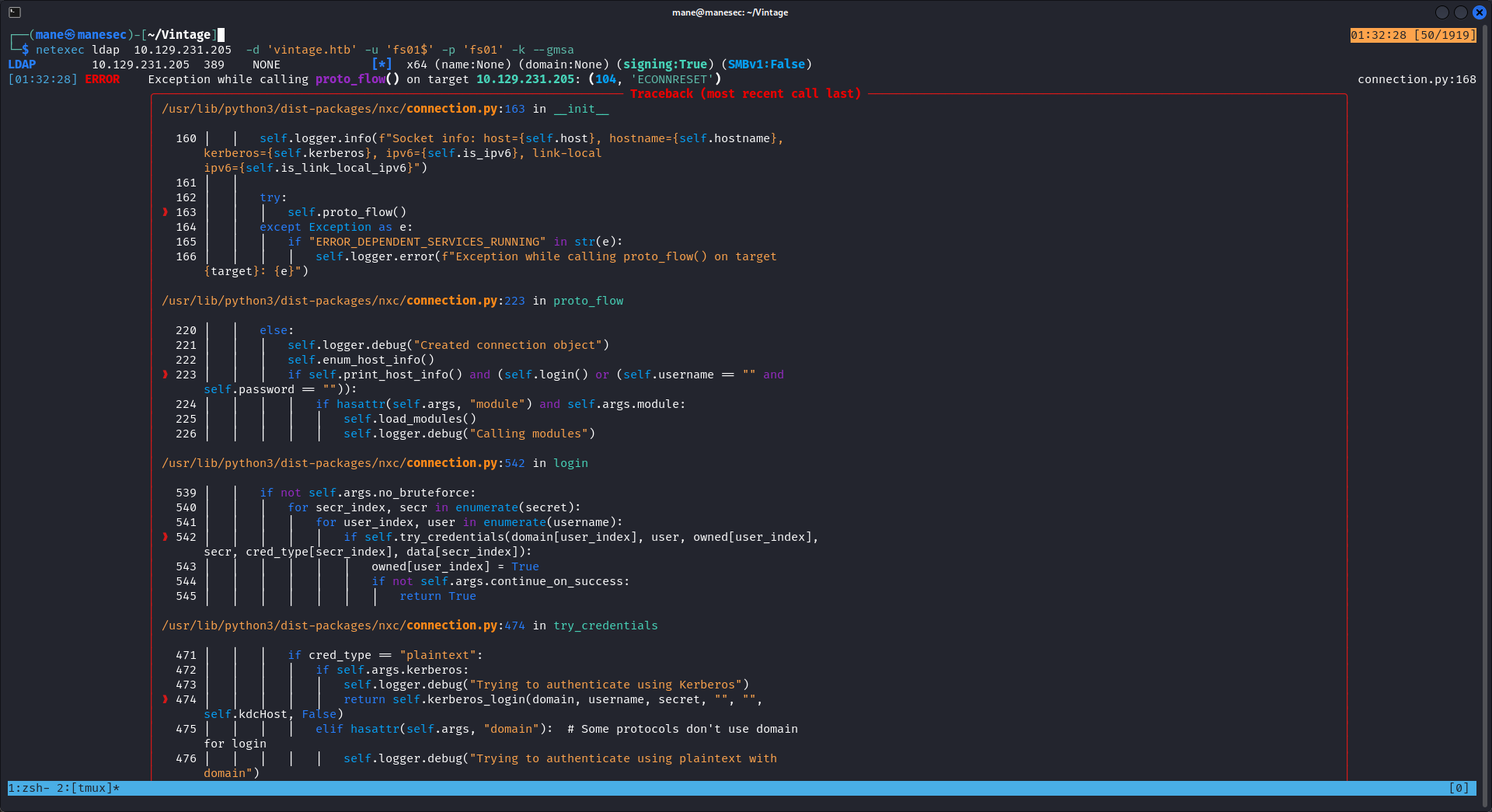
Task: Click the maximize window circle button
Action: (1461, 12)
